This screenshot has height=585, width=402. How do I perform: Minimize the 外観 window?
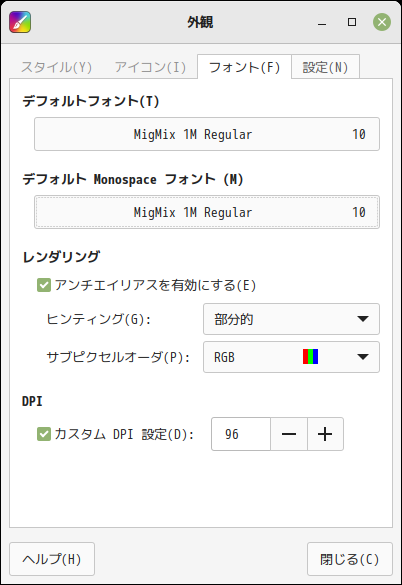pos(322,22)
